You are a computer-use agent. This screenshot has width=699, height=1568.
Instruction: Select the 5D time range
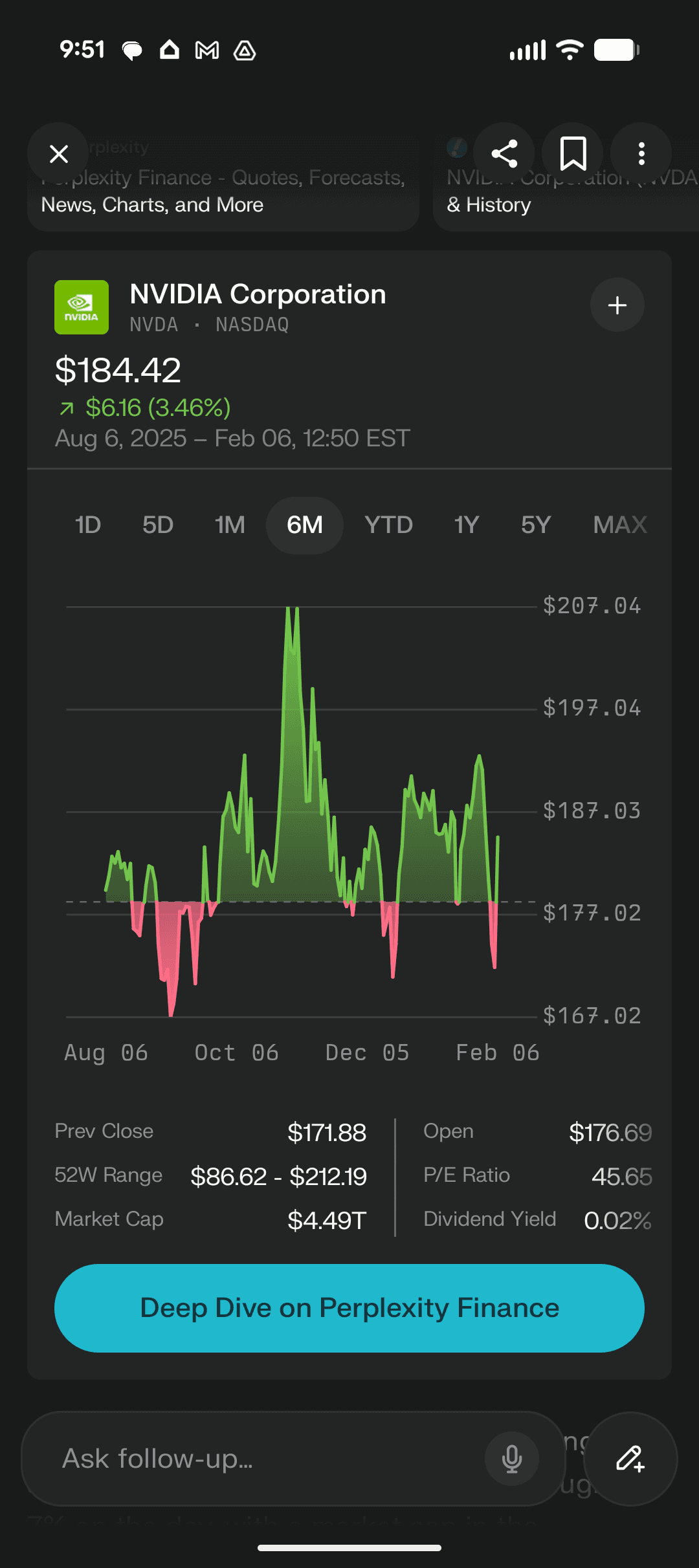[x=158, y=525]
